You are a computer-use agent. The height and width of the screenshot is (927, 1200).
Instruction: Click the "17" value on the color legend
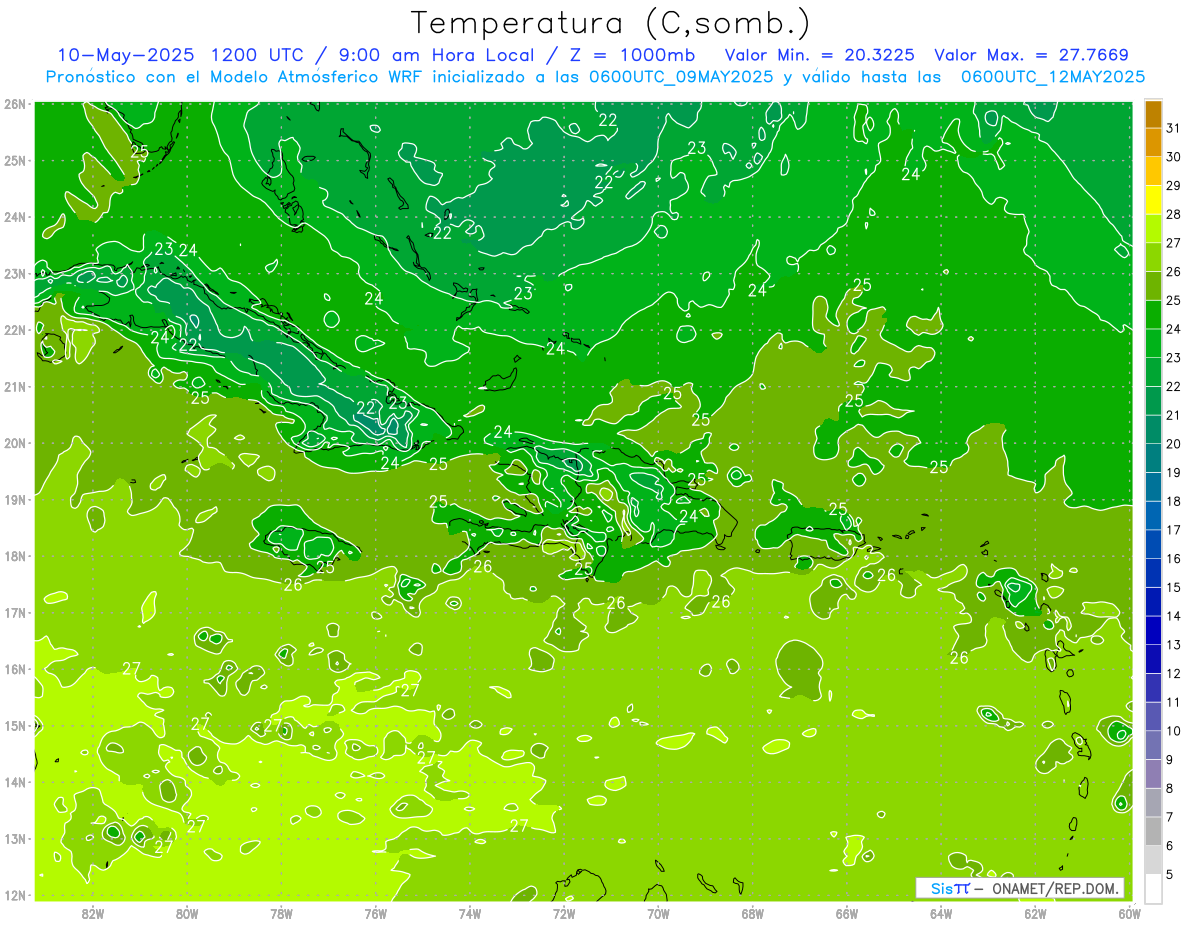(x=1173, y=530)
